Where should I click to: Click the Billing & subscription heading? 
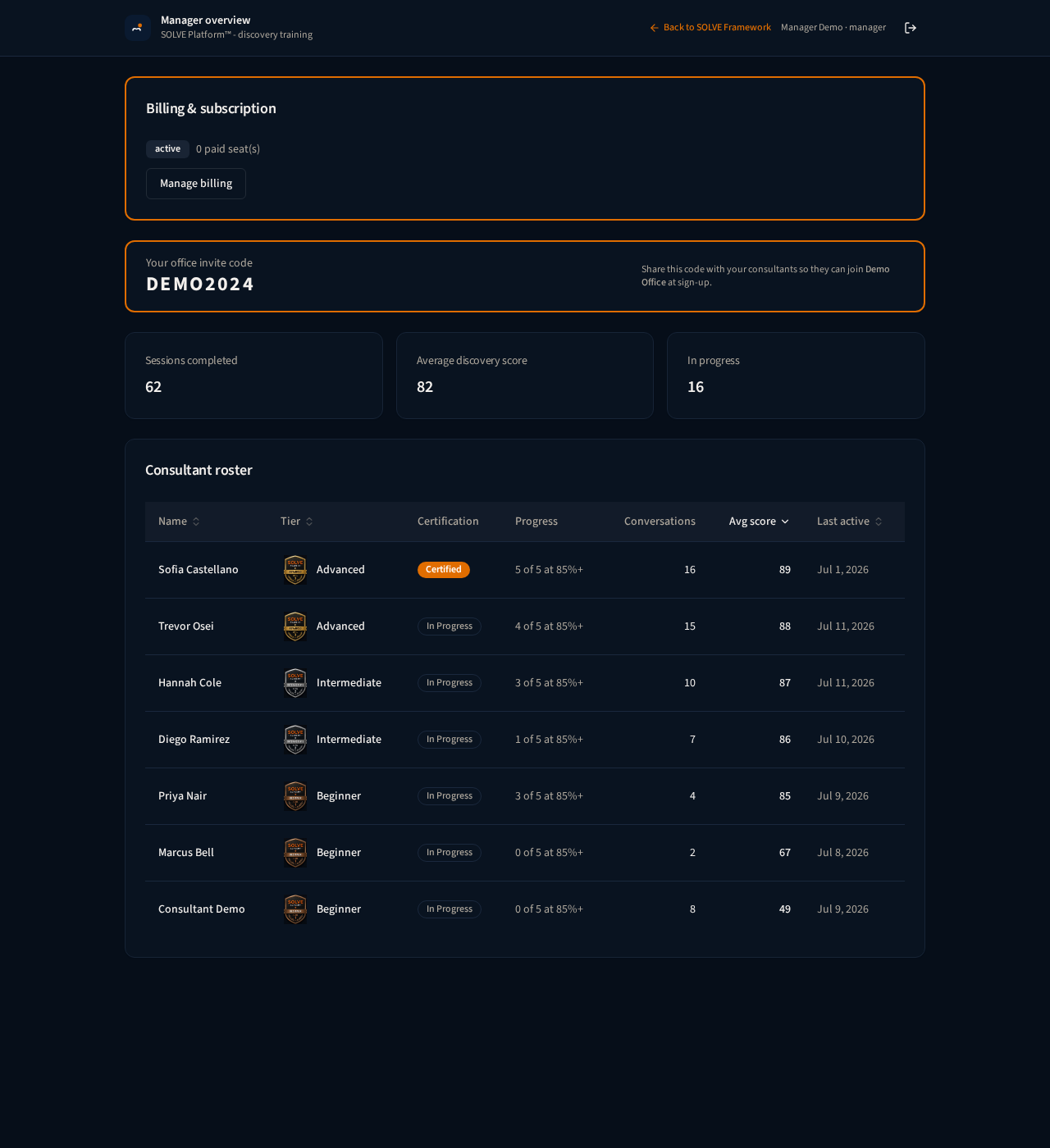211,109
